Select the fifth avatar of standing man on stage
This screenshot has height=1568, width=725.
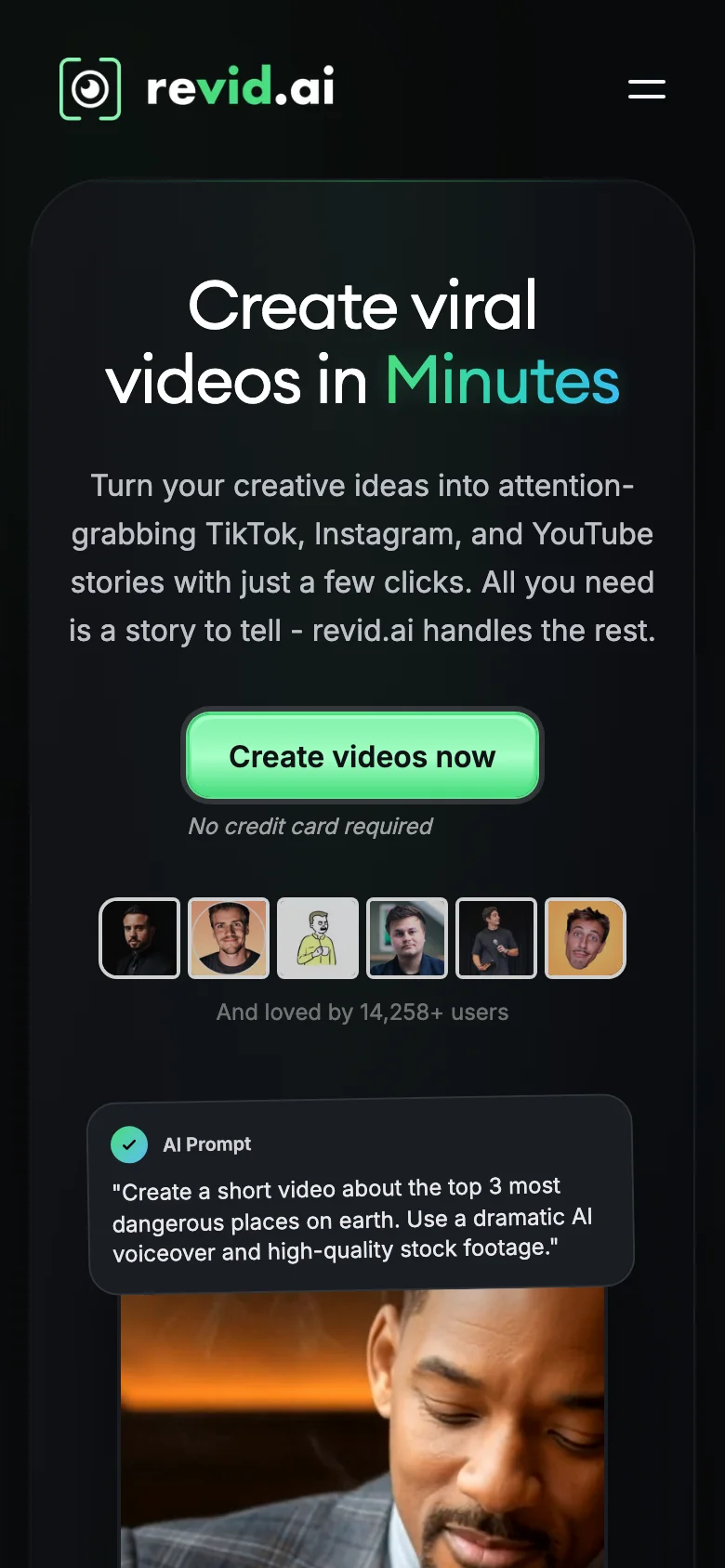point(496,938)
